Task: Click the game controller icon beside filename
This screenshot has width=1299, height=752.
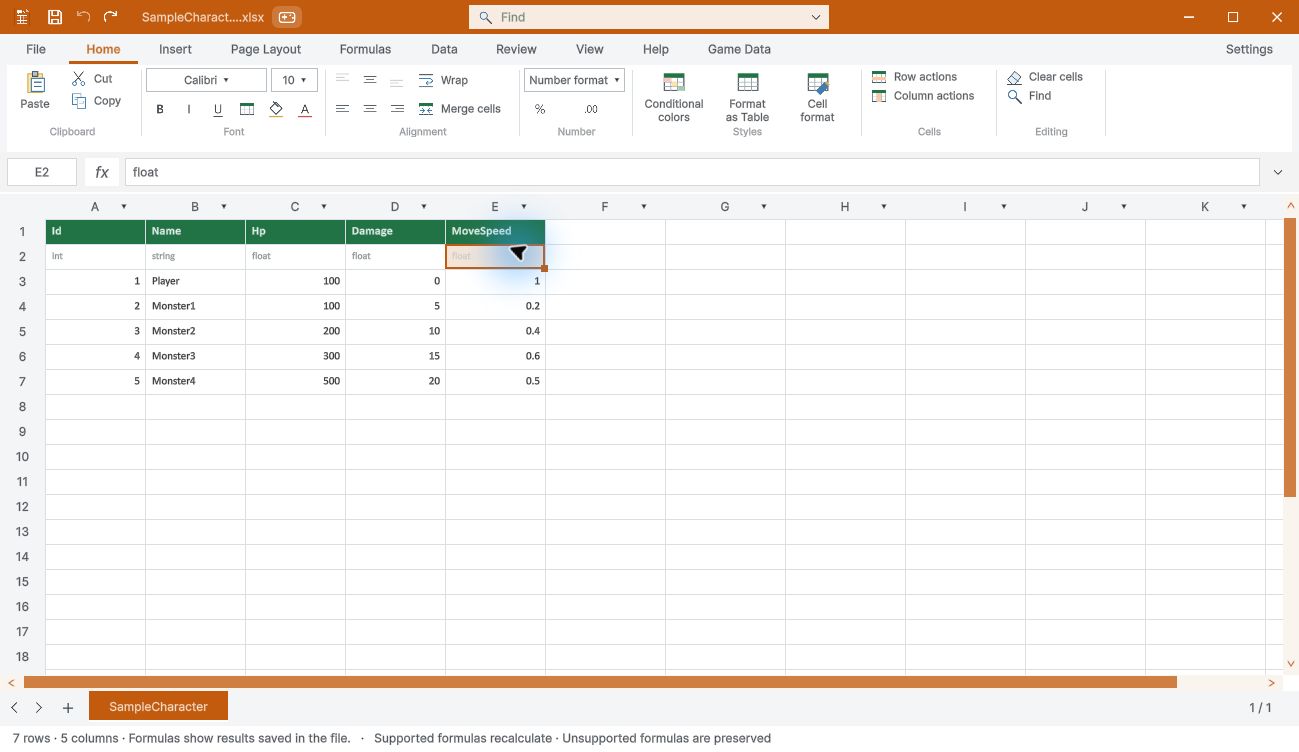Action: click(x=287, y=17)
